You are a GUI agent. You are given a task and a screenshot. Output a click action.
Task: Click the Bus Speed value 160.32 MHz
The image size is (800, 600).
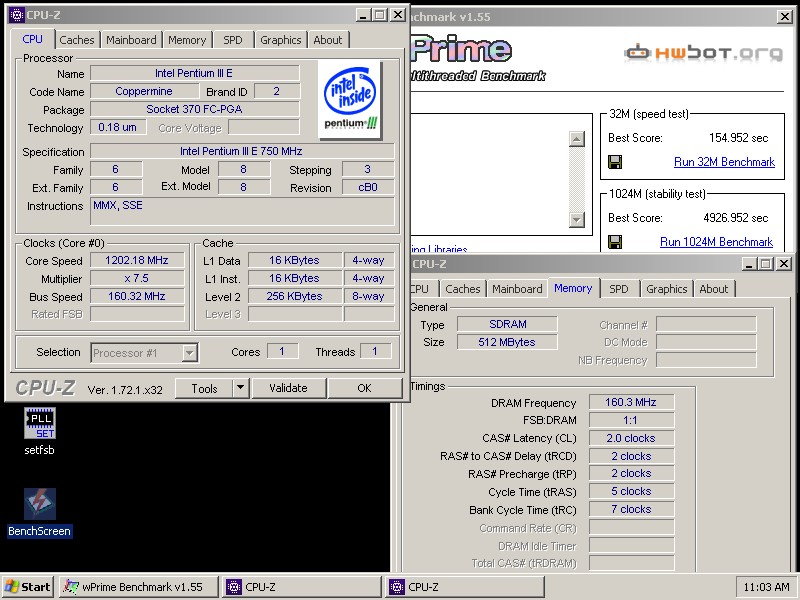coord(137,296)
